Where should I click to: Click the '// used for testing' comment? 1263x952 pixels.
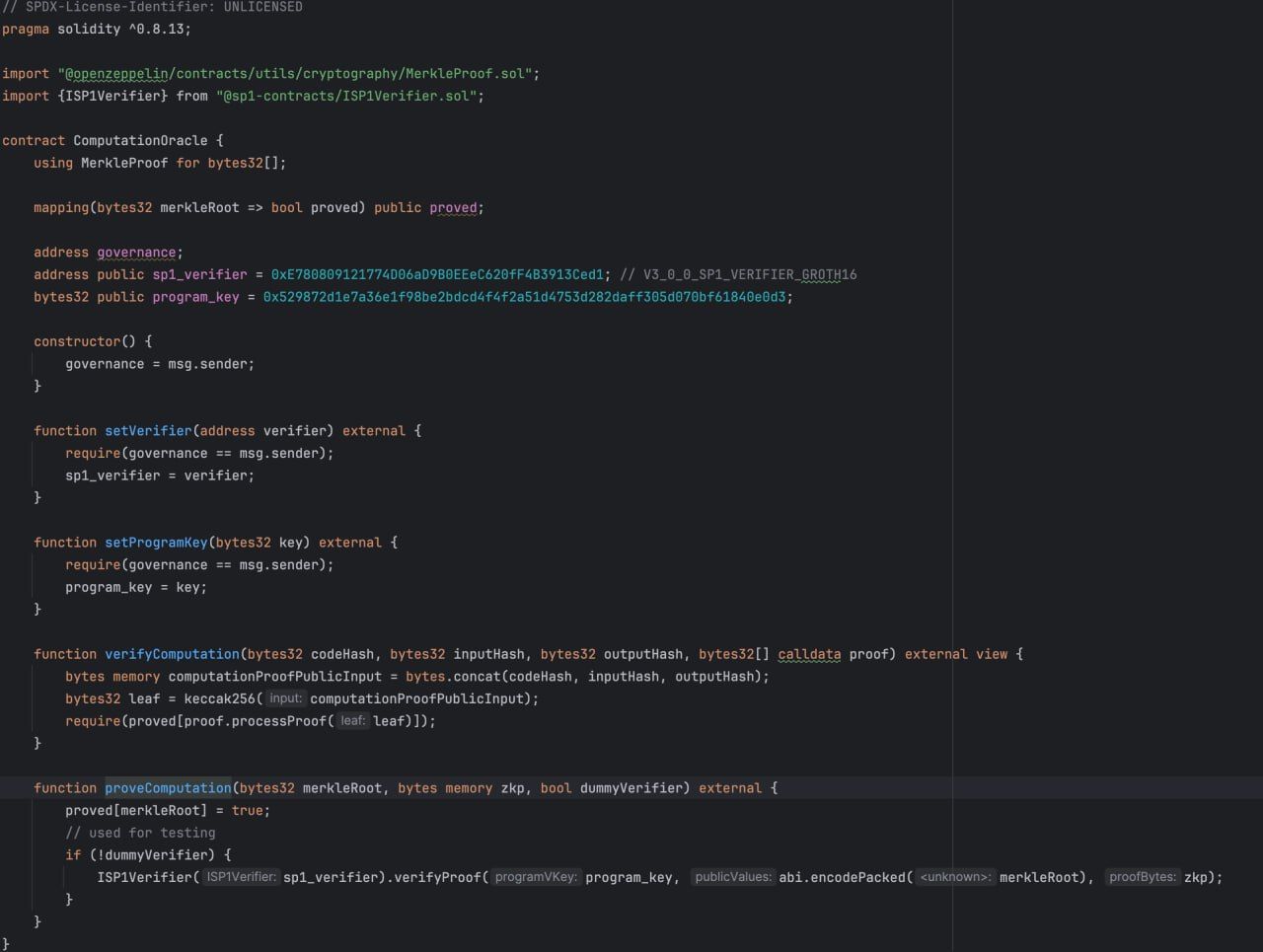coord(140,833)
